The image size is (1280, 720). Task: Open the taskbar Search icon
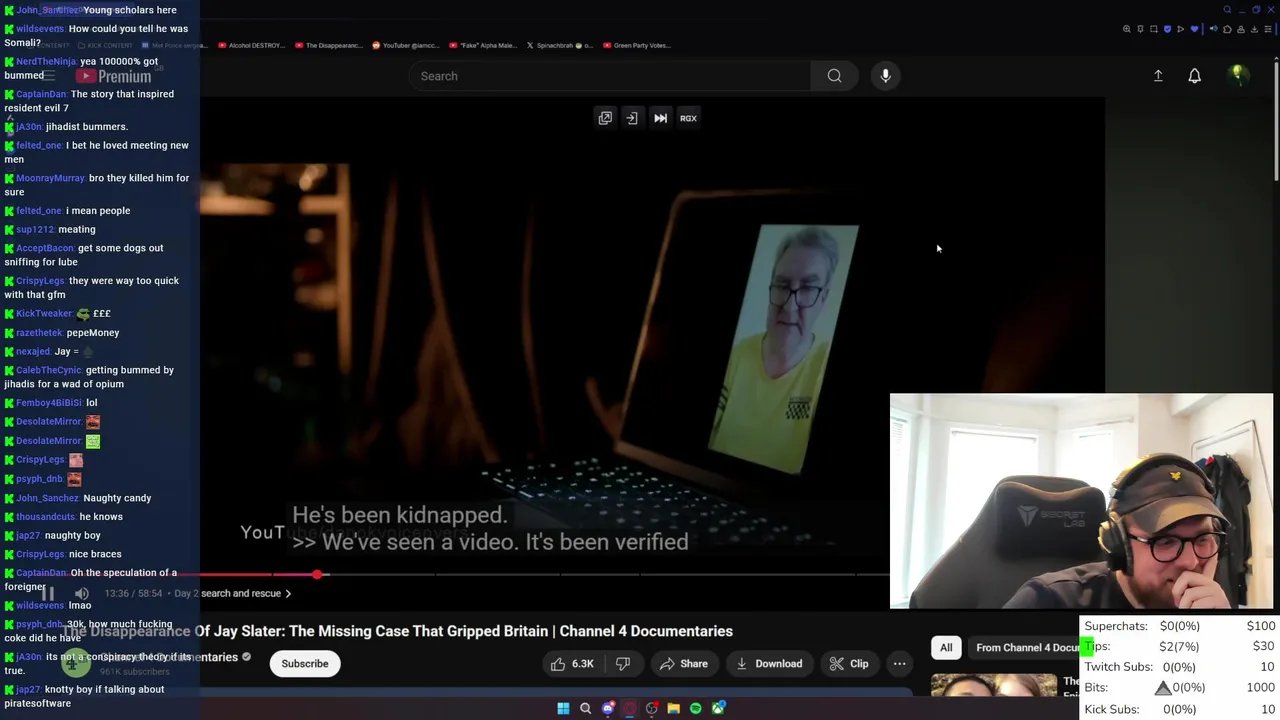[585, 708]
